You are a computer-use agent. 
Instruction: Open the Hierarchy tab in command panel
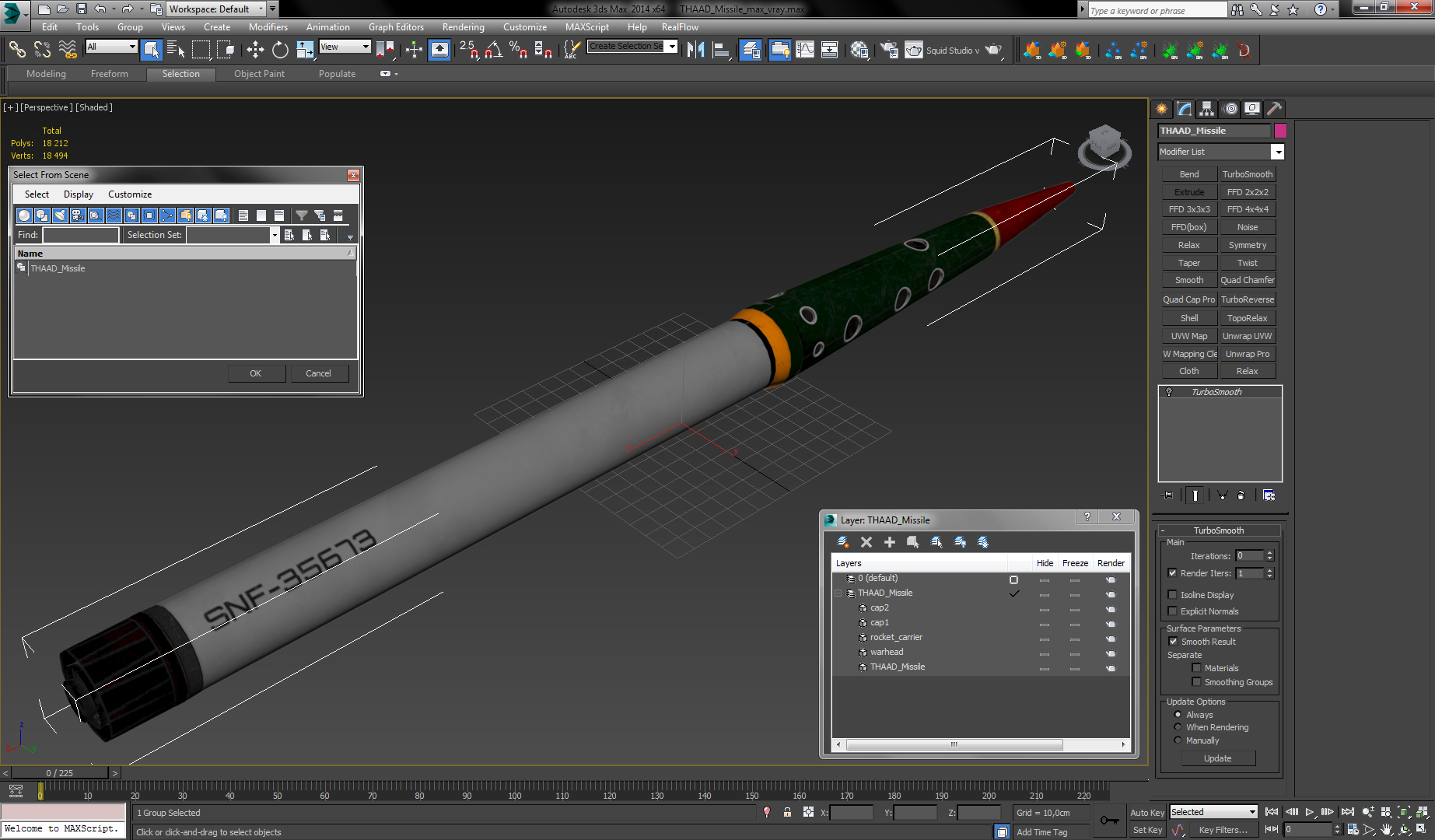click(1206, 109)
